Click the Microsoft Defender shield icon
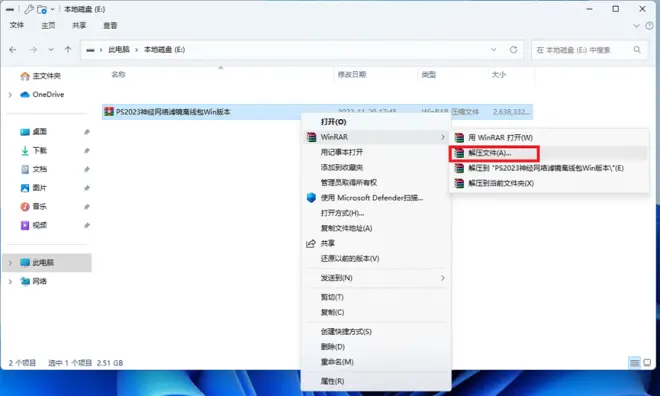The height and width of the screenshot is (396, 660). [x=311, y=198]
